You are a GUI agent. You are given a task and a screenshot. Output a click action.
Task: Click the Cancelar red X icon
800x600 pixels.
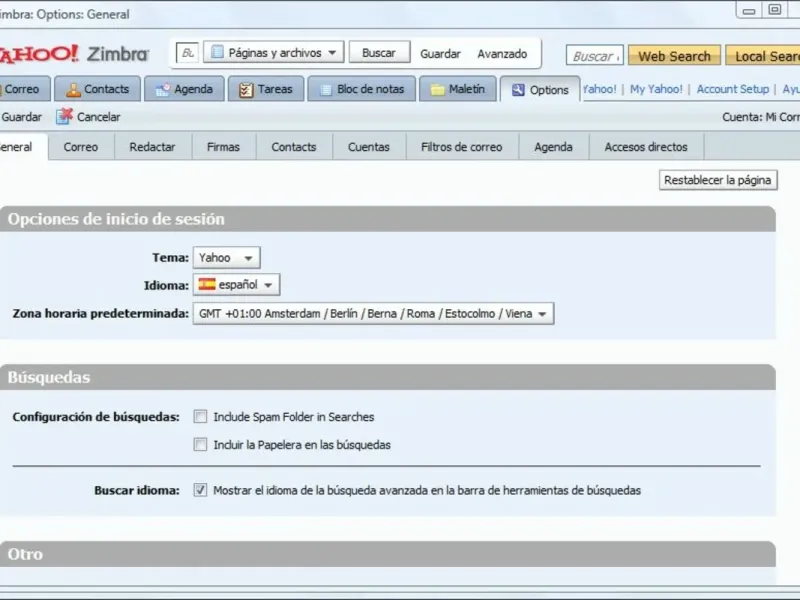tap(64, 116)
